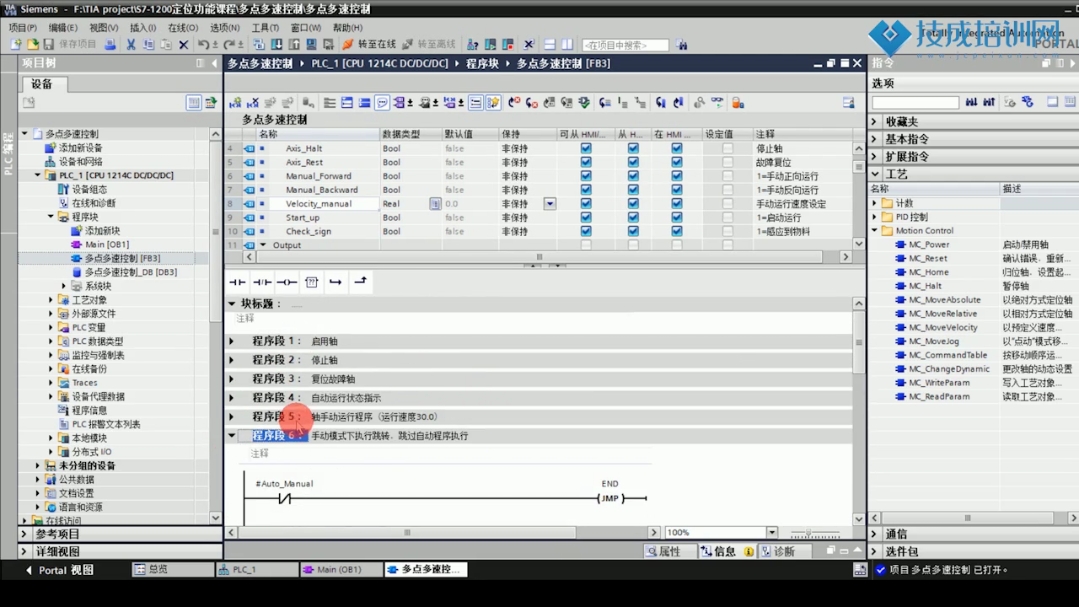This screenshot has width=1079, height=607.
Task: Expand the 工艺对象 tree folder
Action: pyautogui.click(x=51, y=300)
